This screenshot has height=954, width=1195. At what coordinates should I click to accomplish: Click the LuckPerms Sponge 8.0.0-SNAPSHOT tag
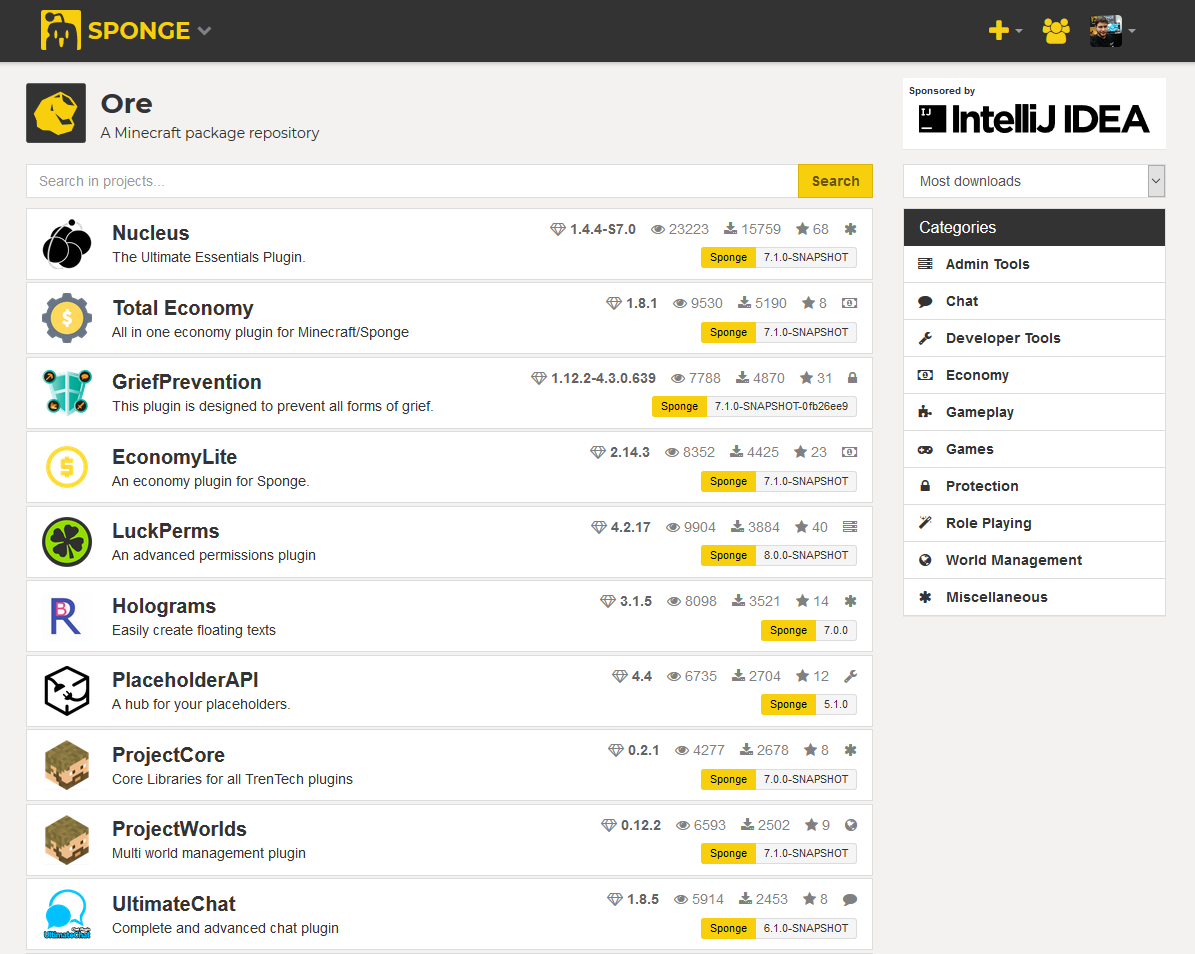(x=779, y=555)
